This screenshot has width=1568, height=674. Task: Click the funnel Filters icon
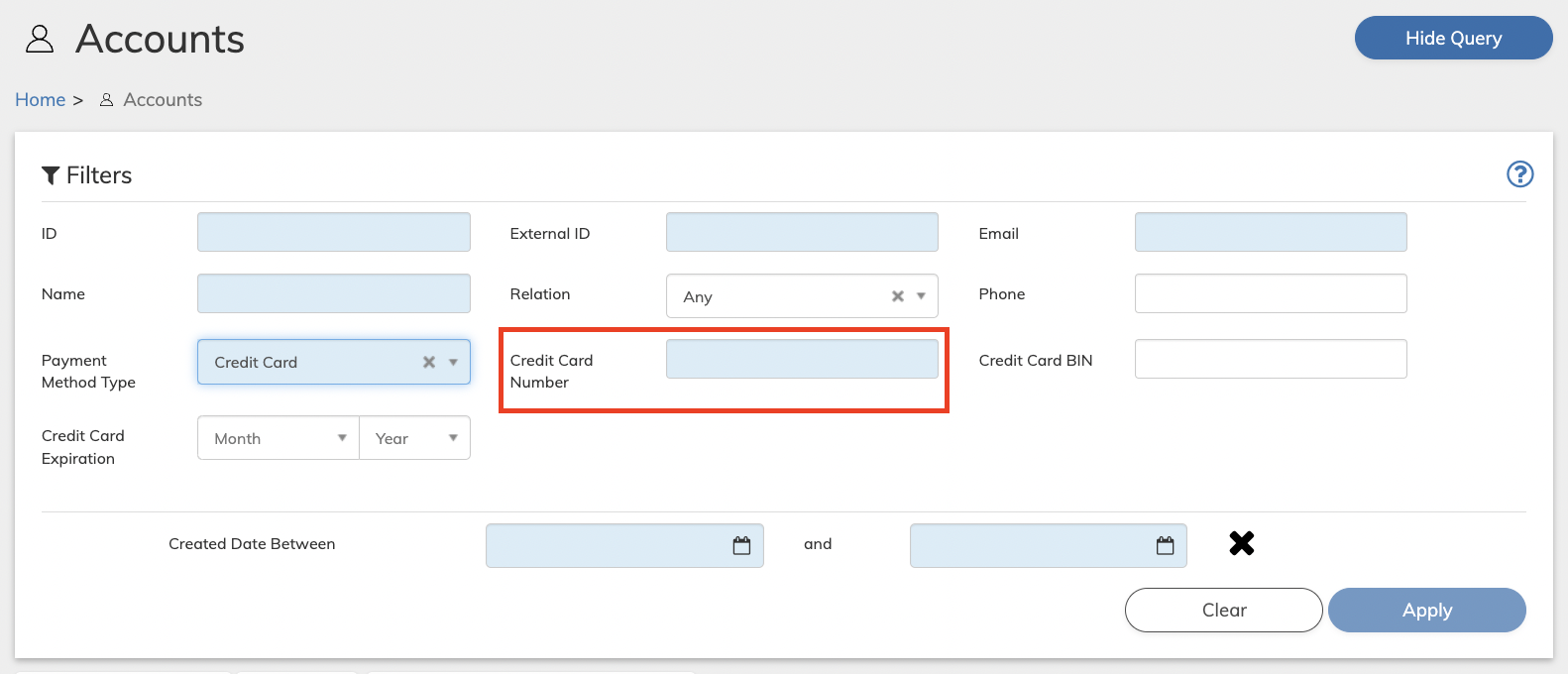(x=51, y=175)
